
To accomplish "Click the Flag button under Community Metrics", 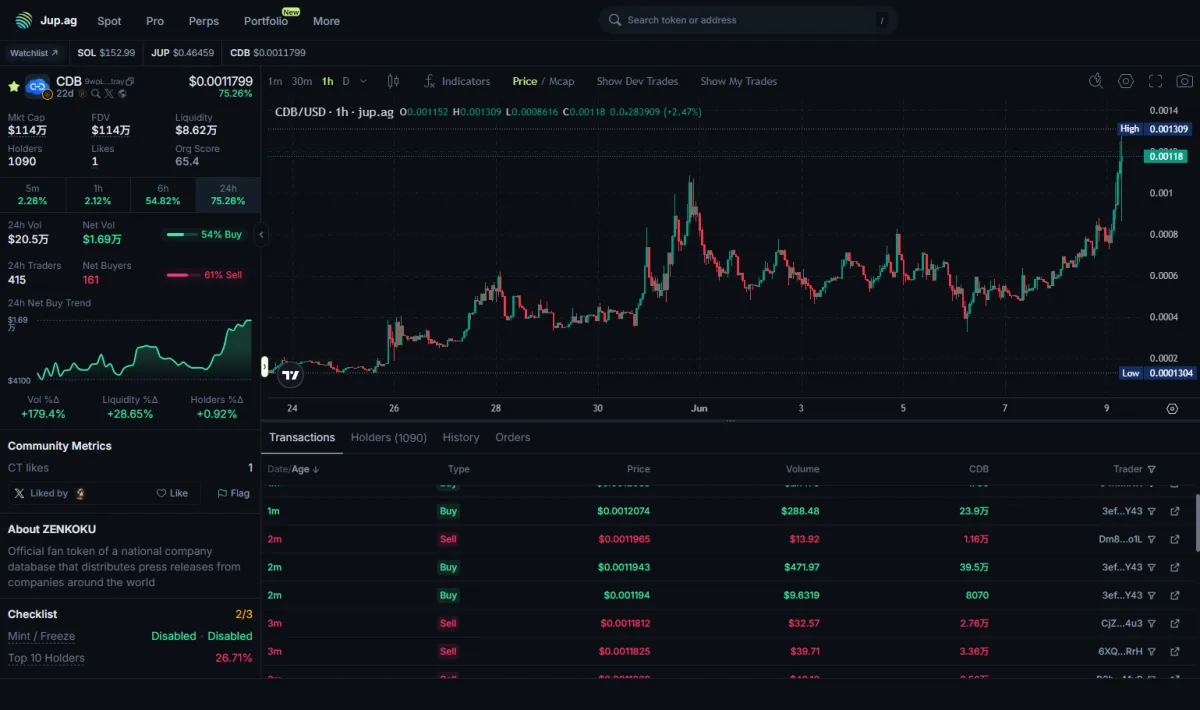I will click(232, 493).
